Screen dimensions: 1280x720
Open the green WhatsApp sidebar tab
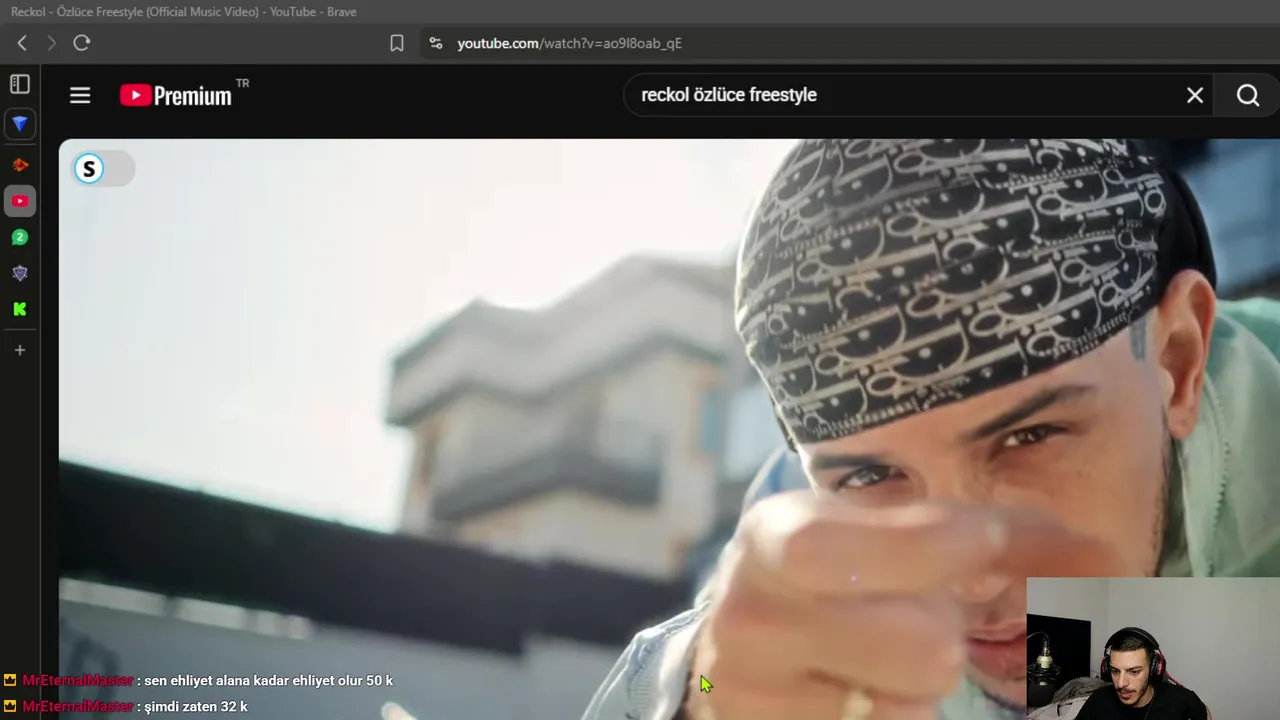(20, 237)
